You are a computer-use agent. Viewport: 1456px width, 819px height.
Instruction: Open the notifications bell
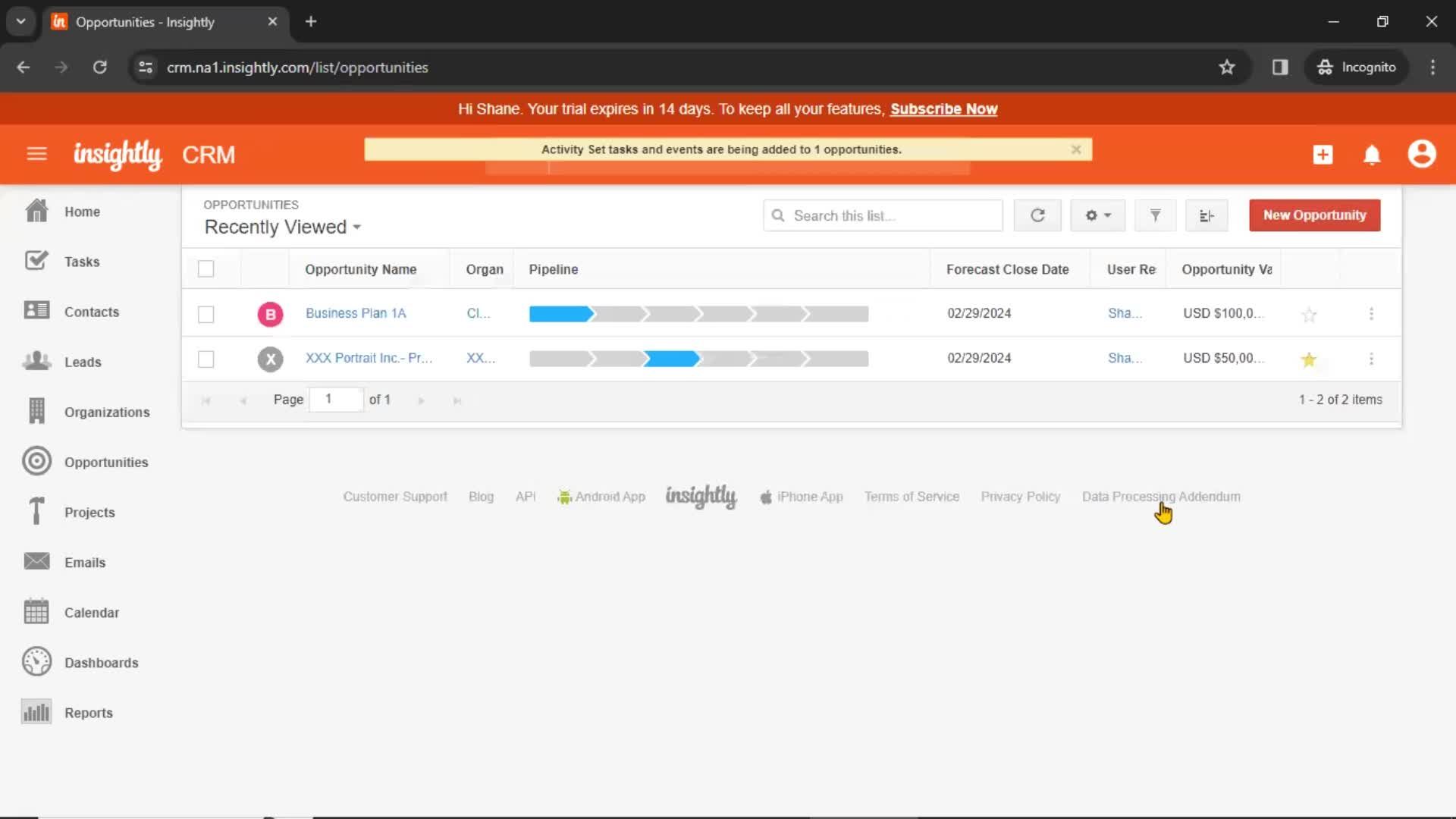pos(1372,155)
